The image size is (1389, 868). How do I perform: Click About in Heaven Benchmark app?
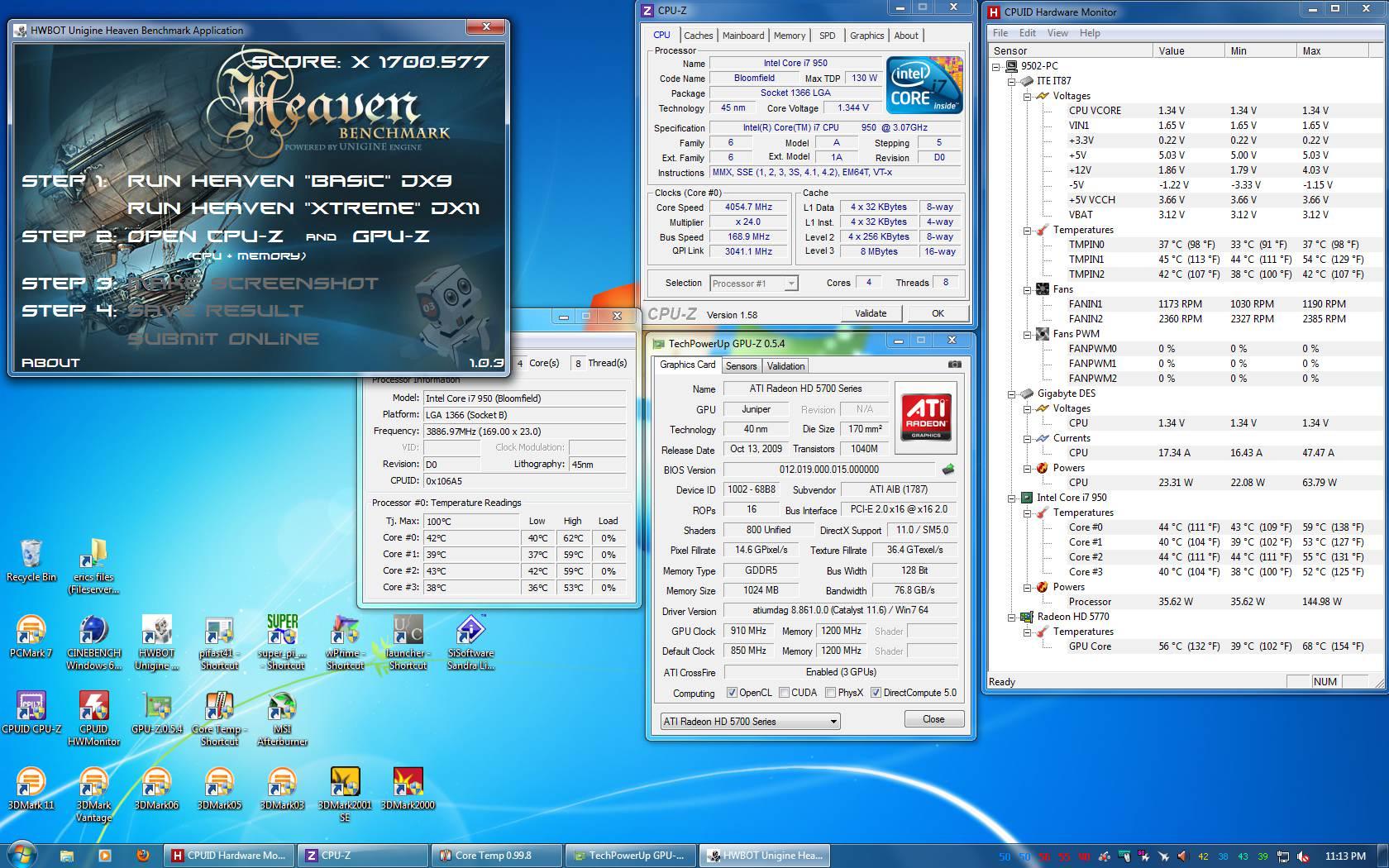pos(50,363)
